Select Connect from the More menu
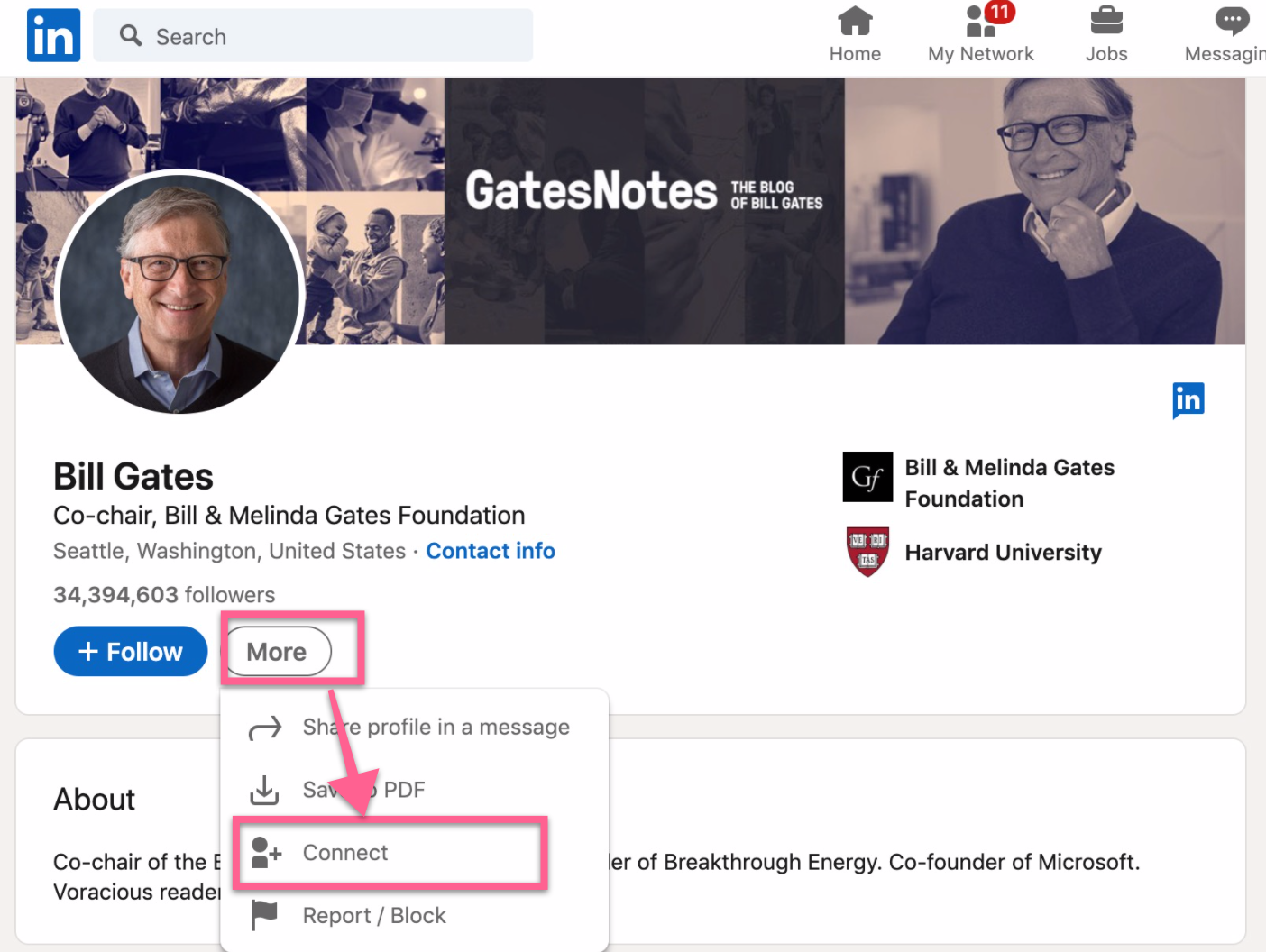1266x952 pixels. pyautogui.click(x=345, y=853)
